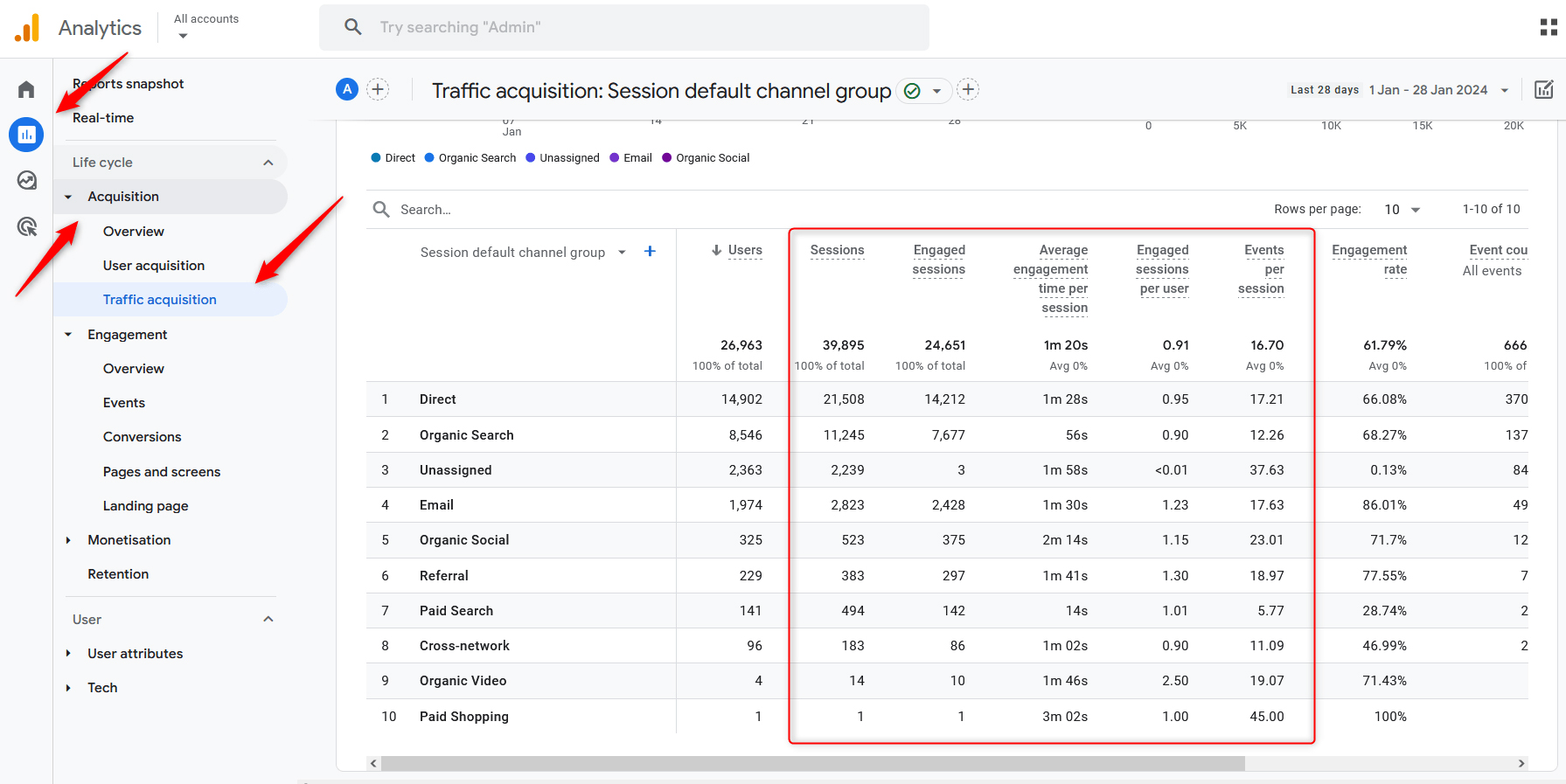This screenshot has height=784, width=1566.
Task: Open User acquisition report
Action: point(154,266)
